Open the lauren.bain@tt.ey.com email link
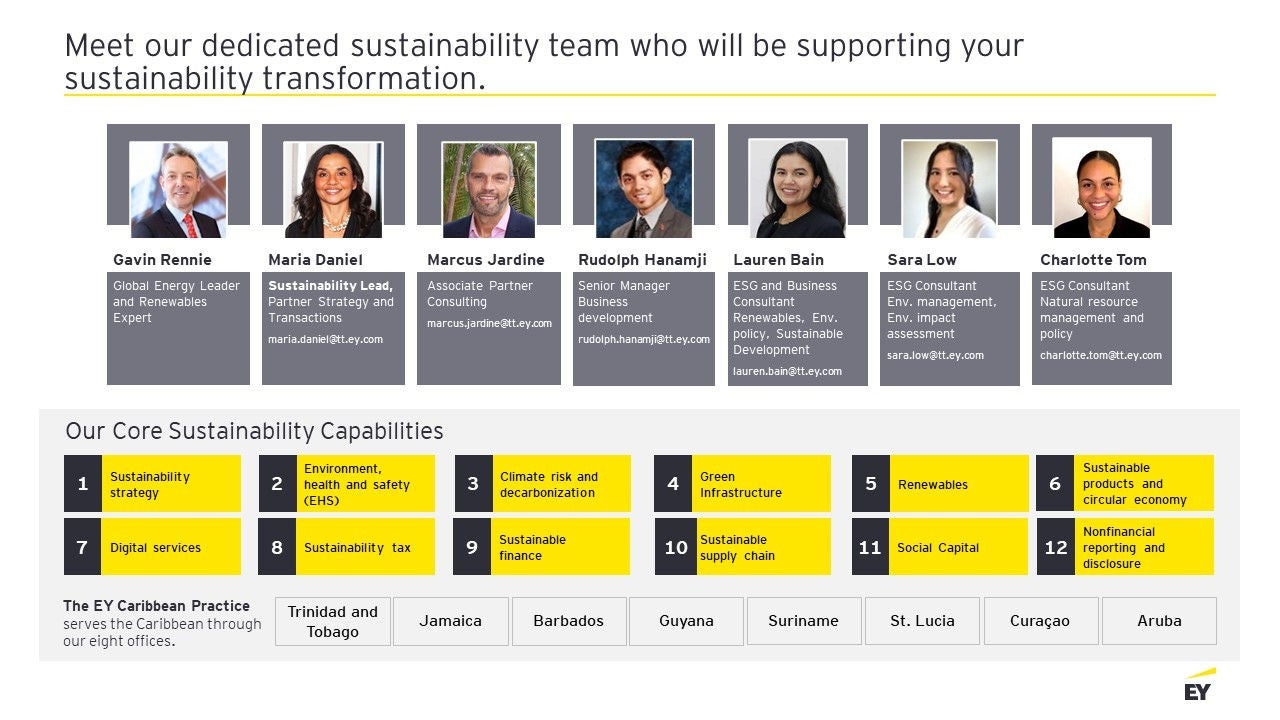 (x=787, y=371)
